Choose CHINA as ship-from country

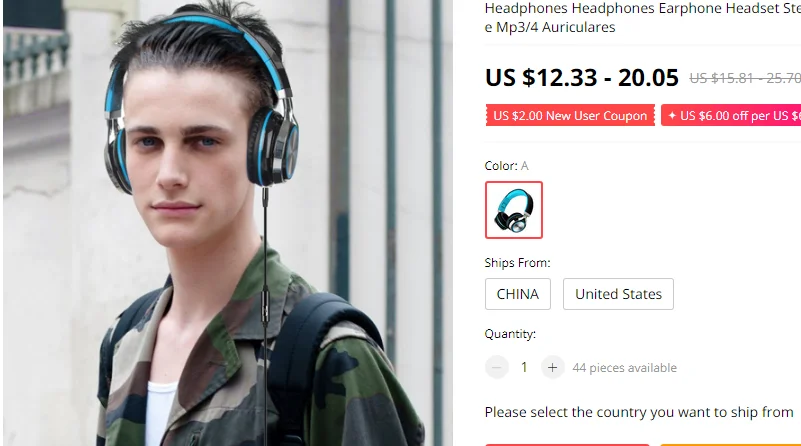point(517,294)
